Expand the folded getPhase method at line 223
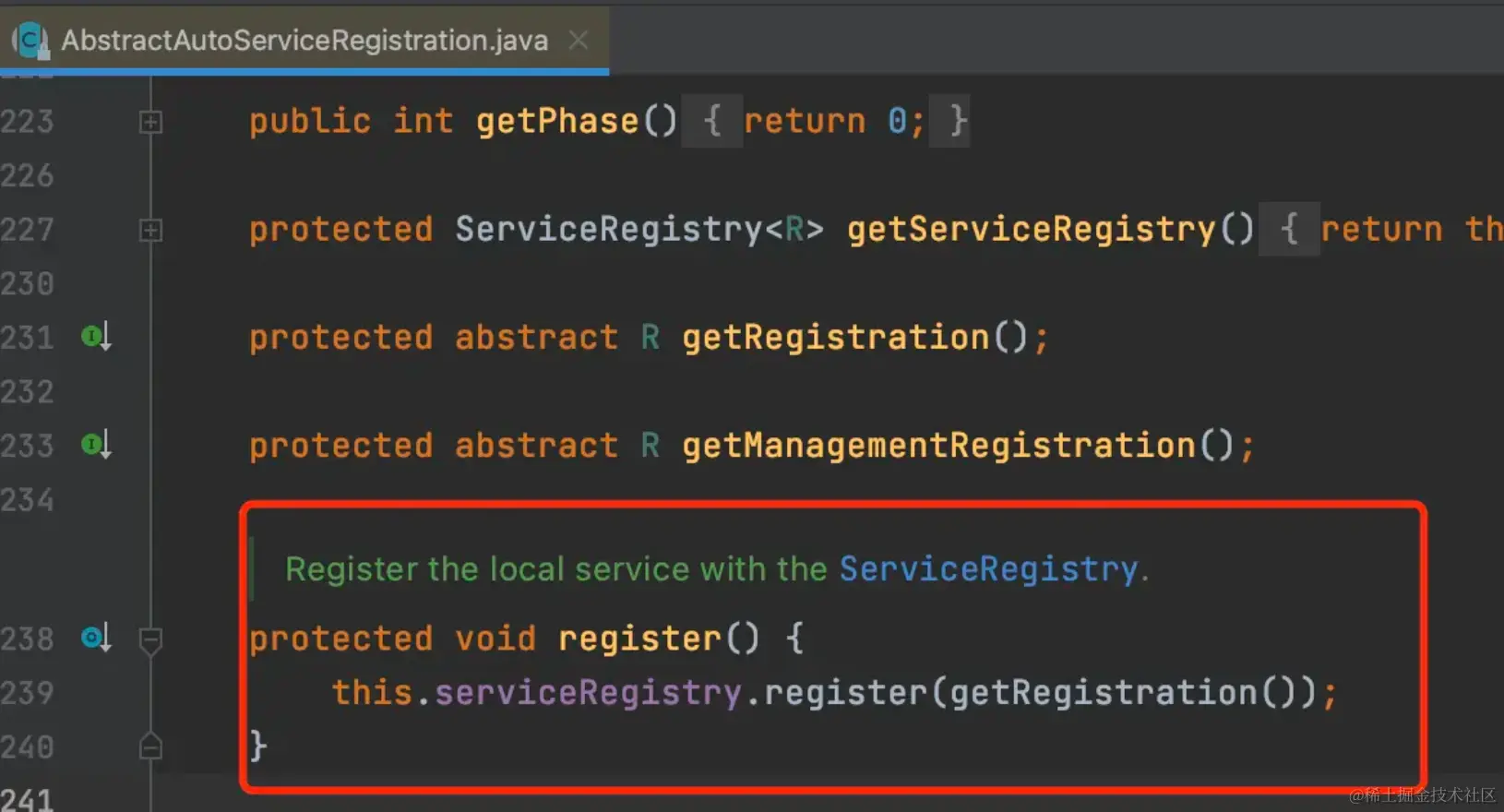The height and width of the screenshot is (812, 1504). pyautogui.click(x=151, y=122)
